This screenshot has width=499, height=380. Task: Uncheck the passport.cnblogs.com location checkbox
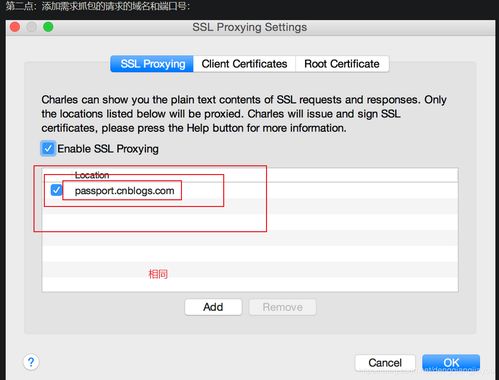coord(56,190)
